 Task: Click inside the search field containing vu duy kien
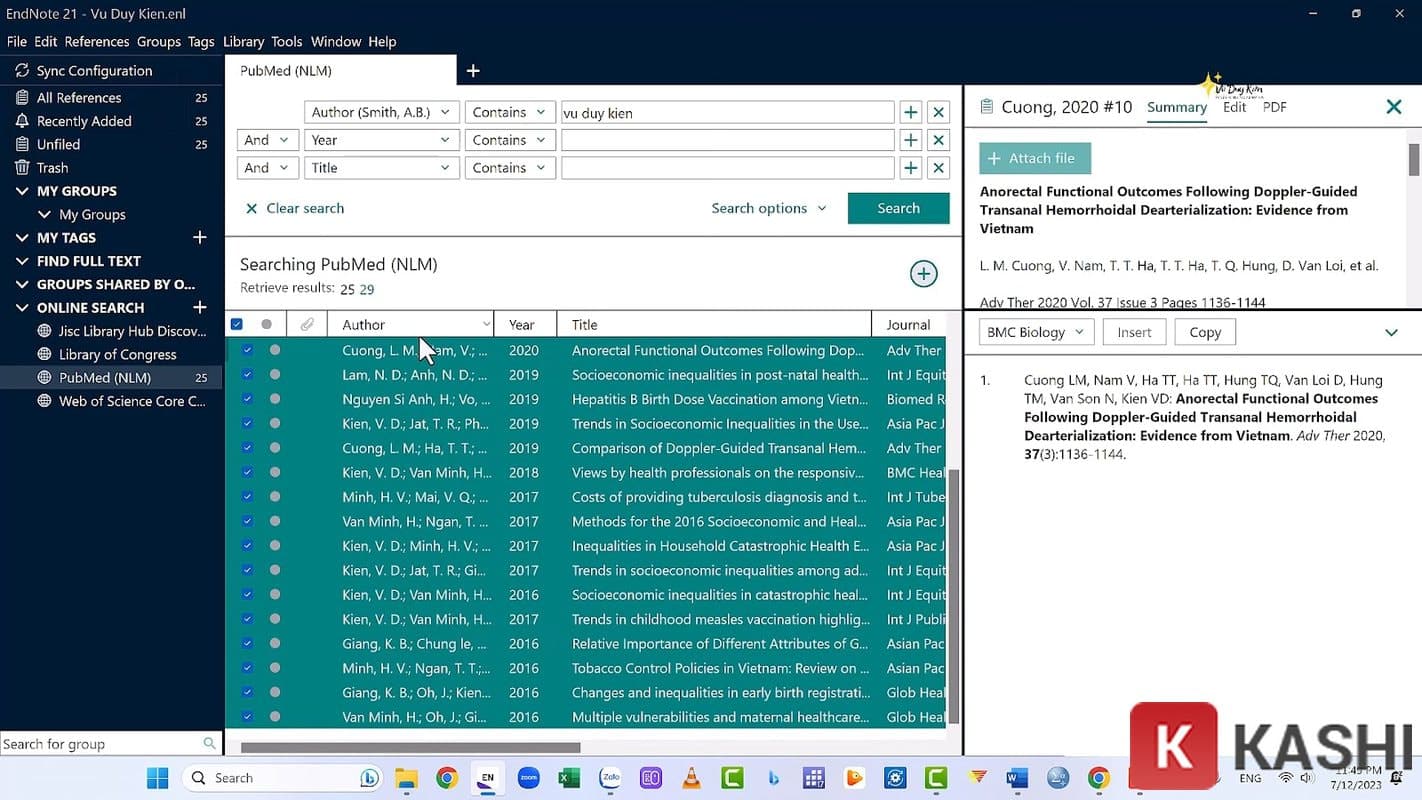727,111
